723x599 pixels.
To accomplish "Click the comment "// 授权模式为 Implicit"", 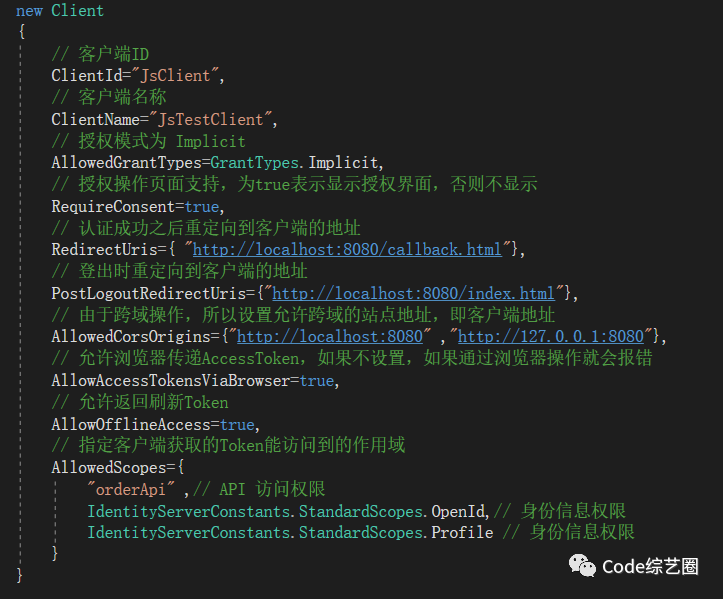I will (x=148, y=141).
